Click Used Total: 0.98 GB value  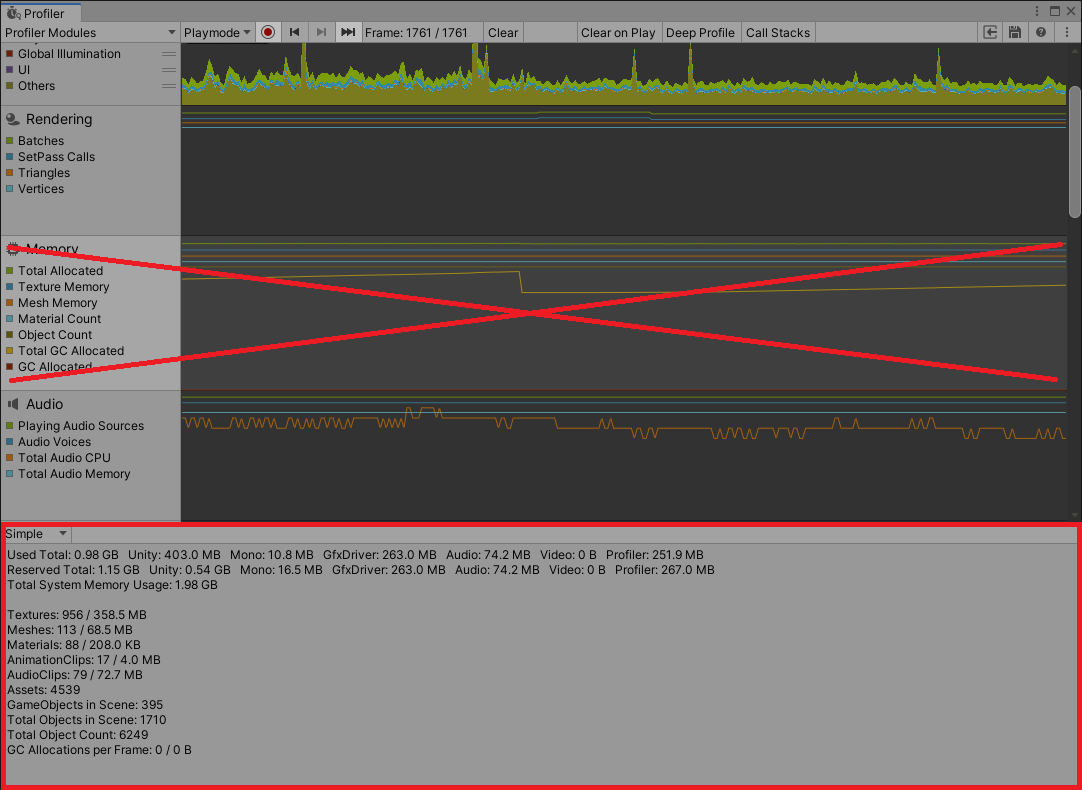(63, 555)
